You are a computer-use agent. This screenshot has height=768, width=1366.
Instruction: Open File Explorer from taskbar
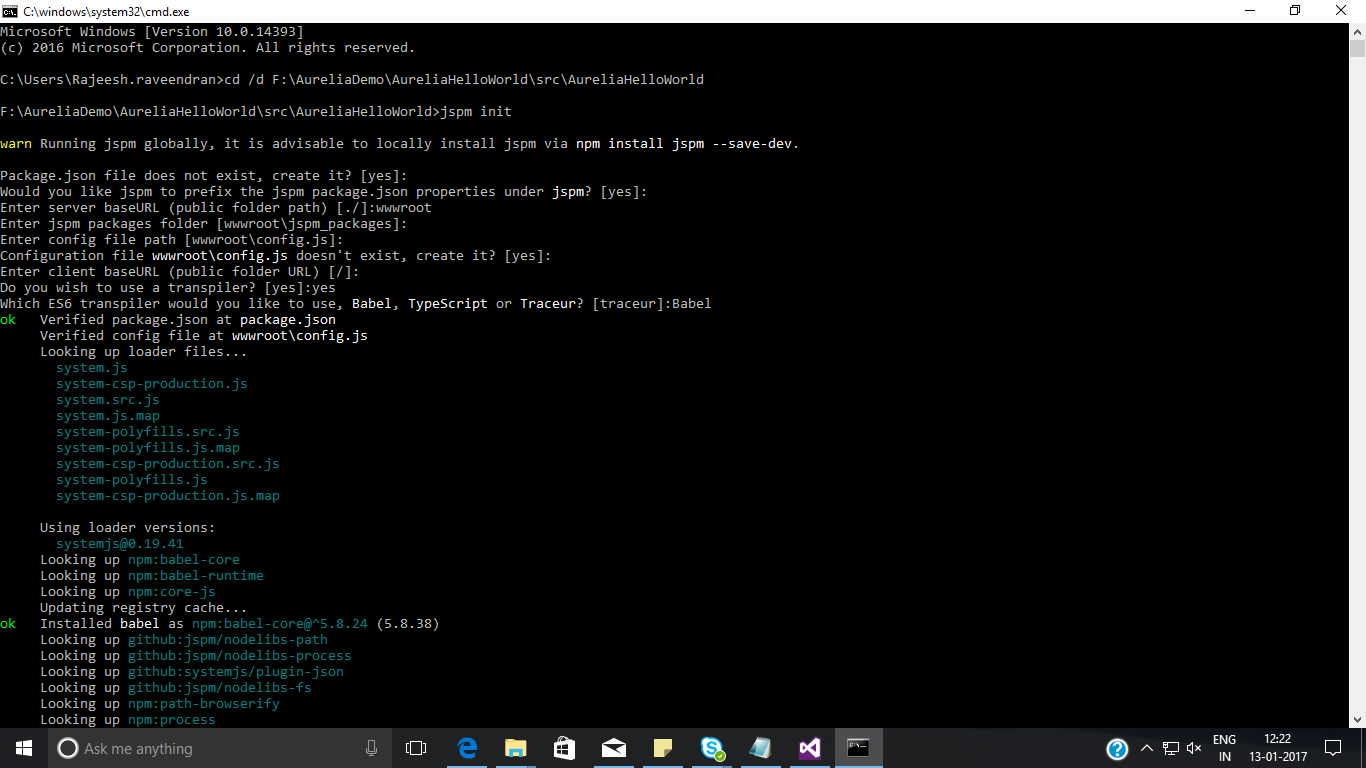[x=516, y=748]
